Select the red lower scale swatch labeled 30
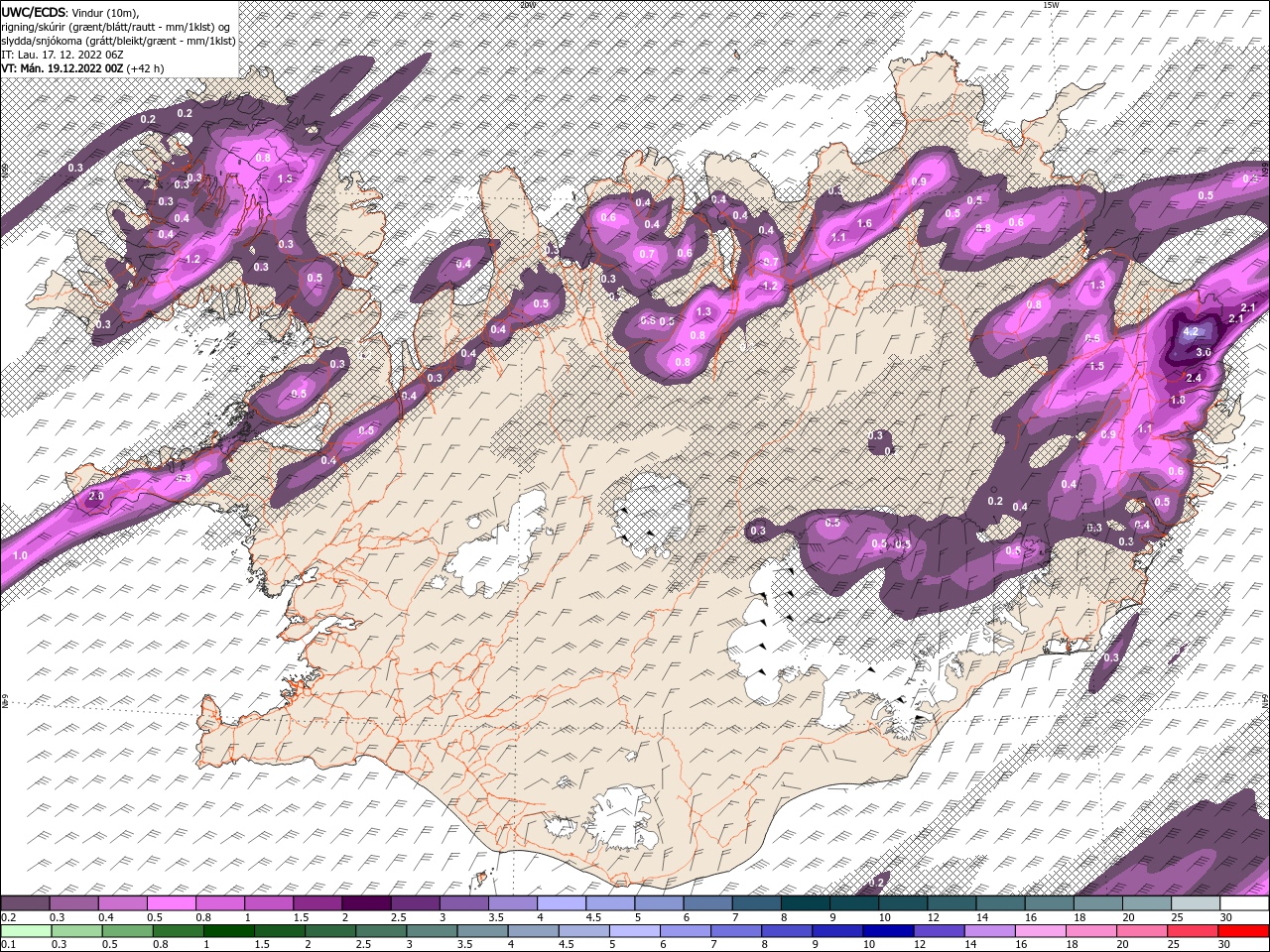This screenshot has width=1270, height=952. 1243,931
